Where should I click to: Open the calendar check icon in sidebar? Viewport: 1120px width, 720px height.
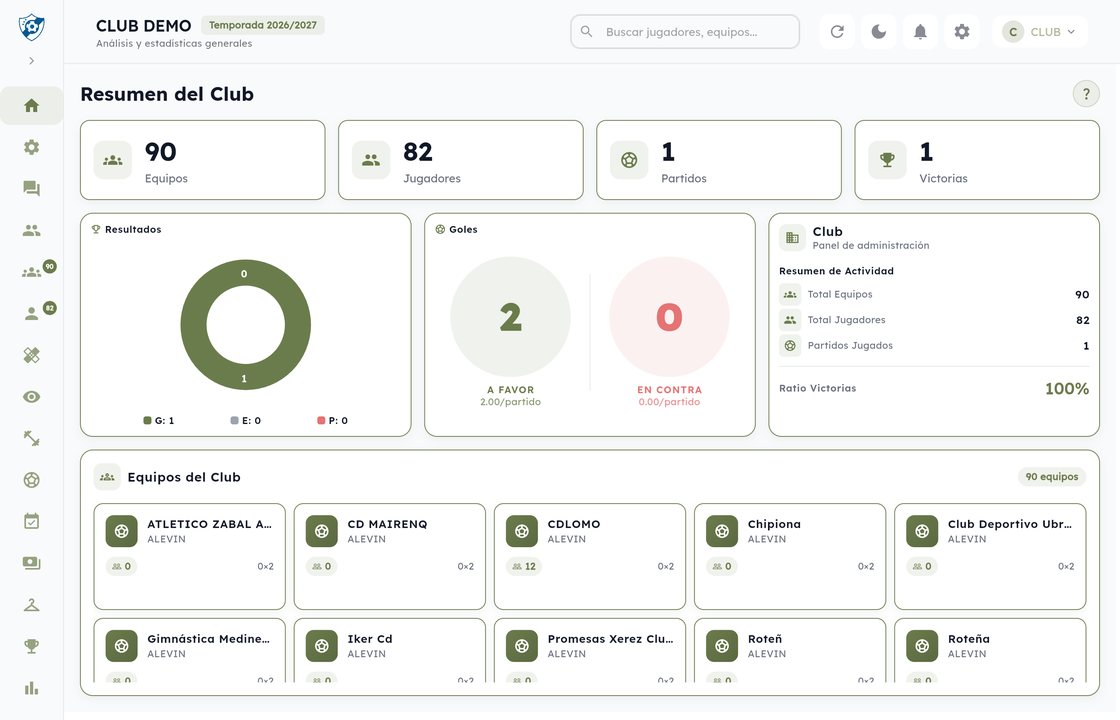click(31, 521)
